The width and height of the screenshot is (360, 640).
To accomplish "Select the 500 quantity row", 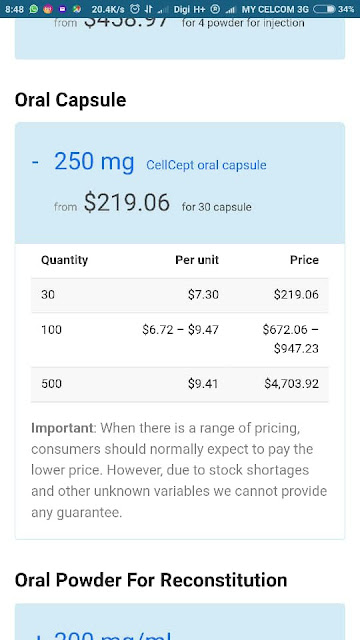I will click(180, 384).
